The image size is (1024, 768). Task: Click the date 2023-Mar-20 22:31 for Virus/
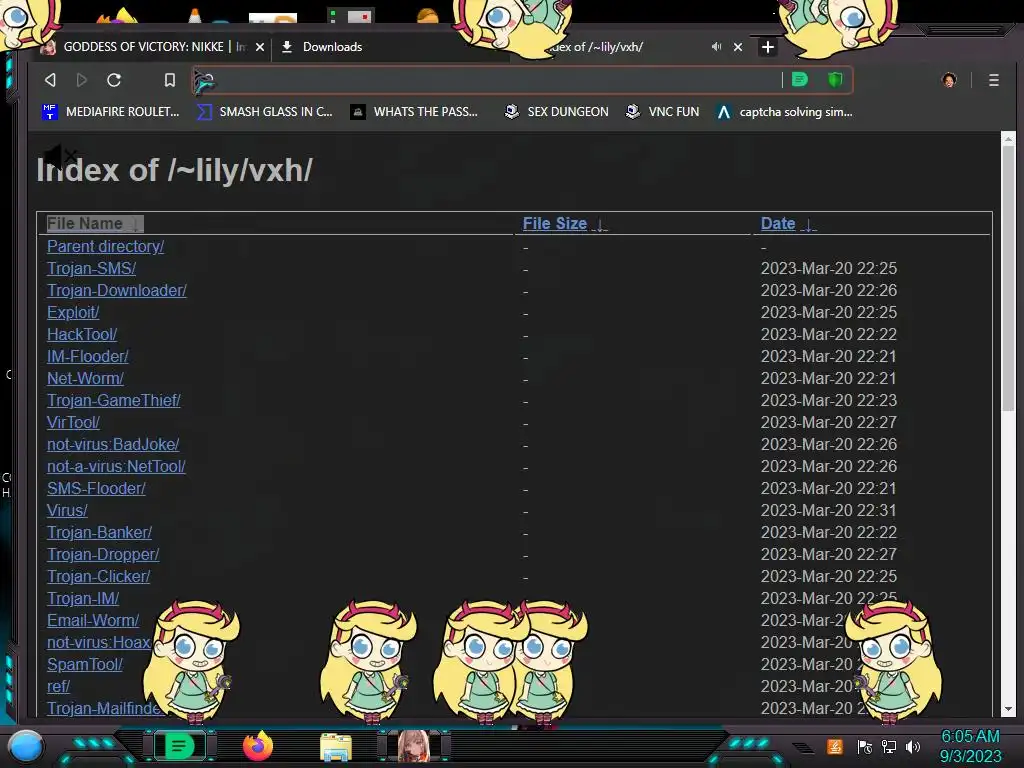(829, 510)
